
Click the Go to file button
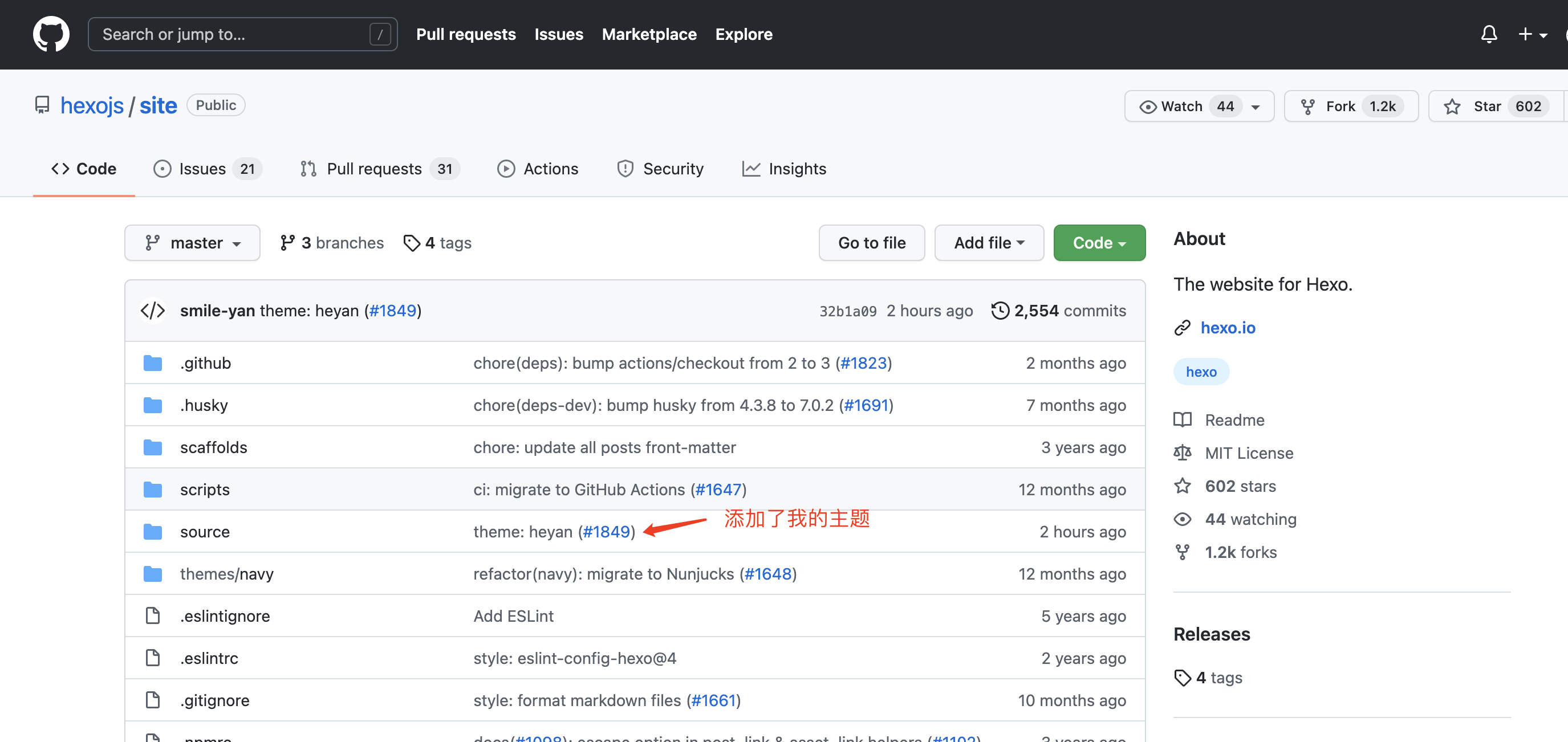click(x=871, y=243)
